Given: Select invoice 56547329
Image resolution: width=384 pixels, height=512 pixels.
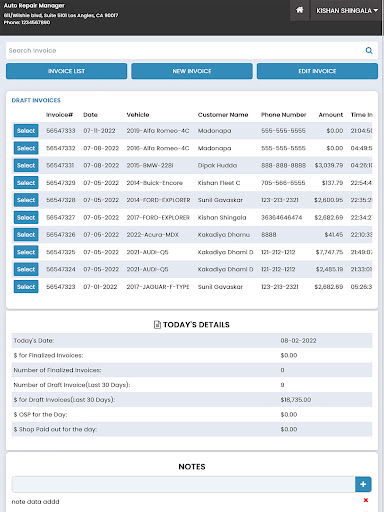Looking at the screenshot, I should pyautogui.click(x=26, y=183).
